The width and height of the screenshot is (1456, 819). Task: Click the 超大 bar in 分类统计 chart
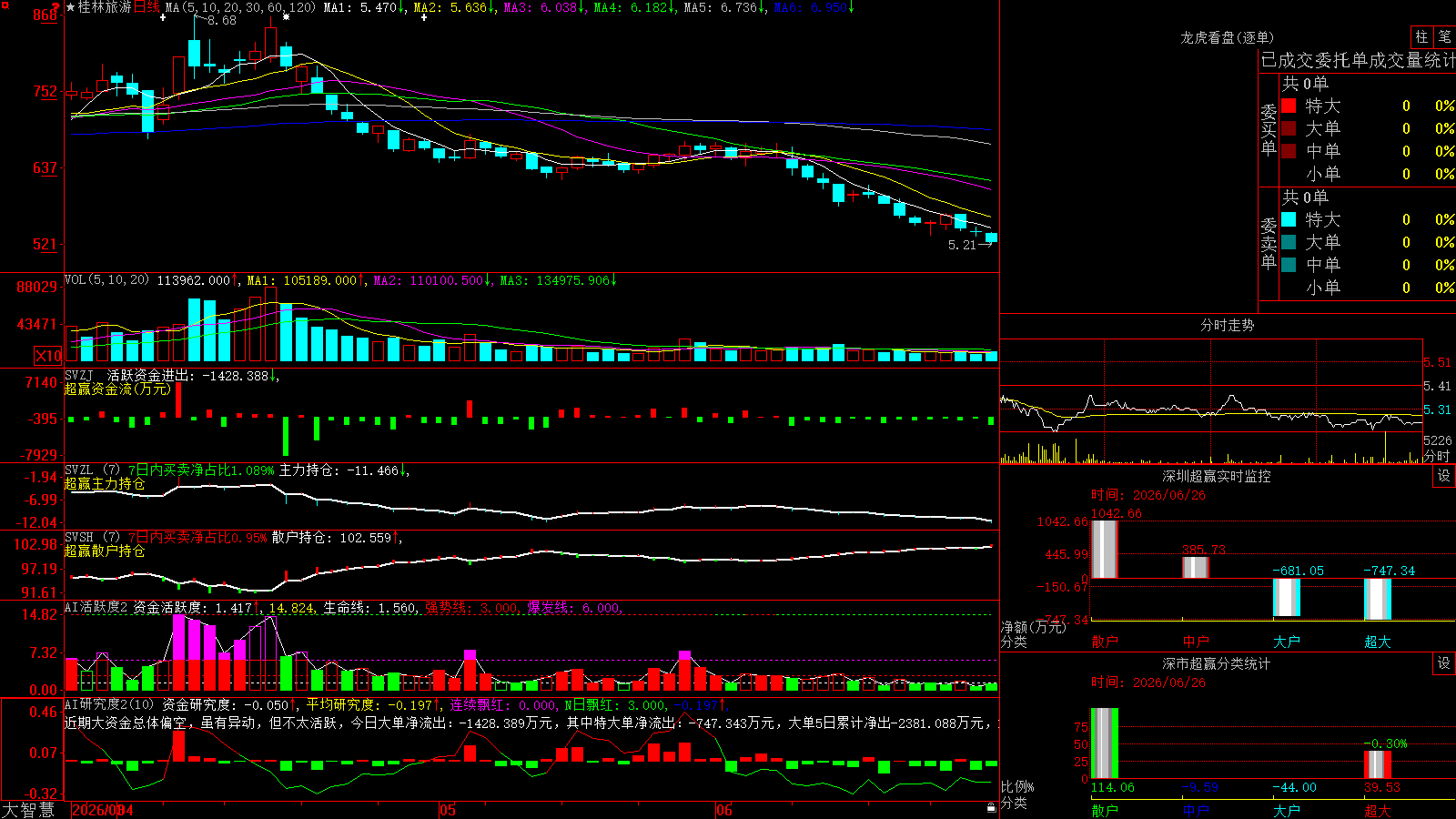click(1378, 764)
